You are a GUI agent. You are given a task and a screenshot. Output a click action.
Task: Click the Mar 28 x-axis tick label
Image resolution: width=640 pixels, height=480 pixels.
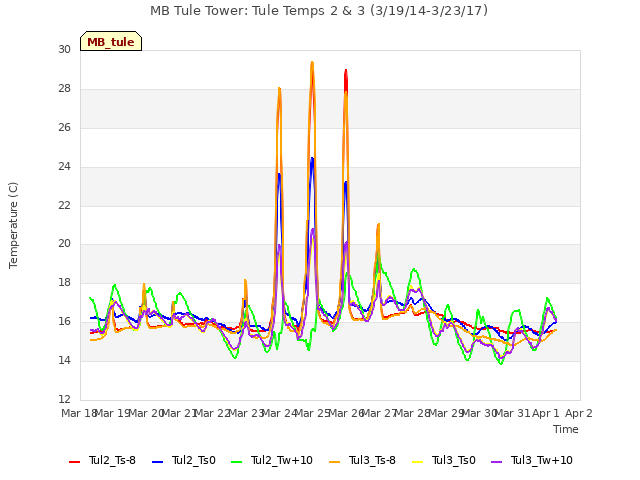tap(413, 413)
